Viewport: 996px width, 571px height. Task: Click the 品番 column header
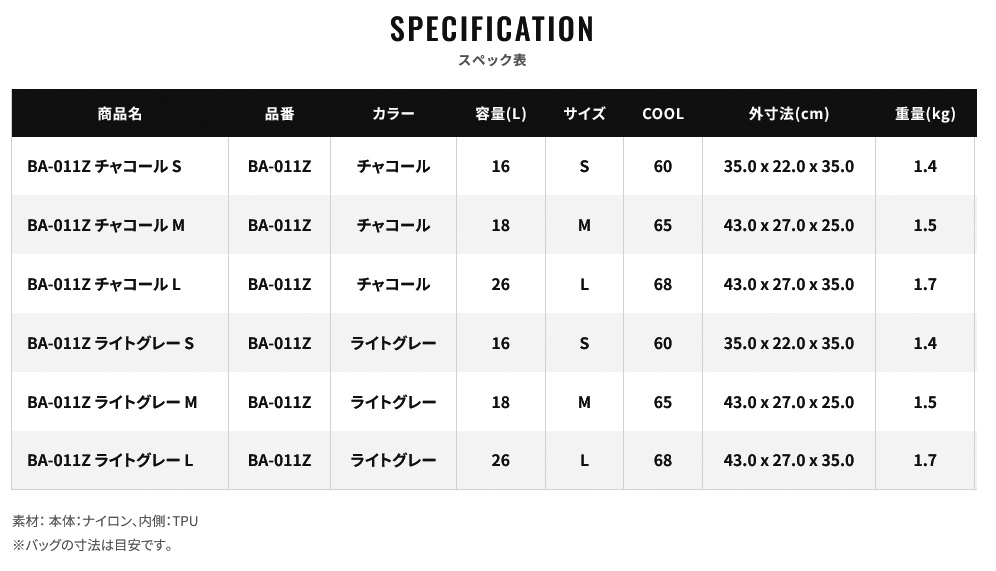[x=279, y=114]
